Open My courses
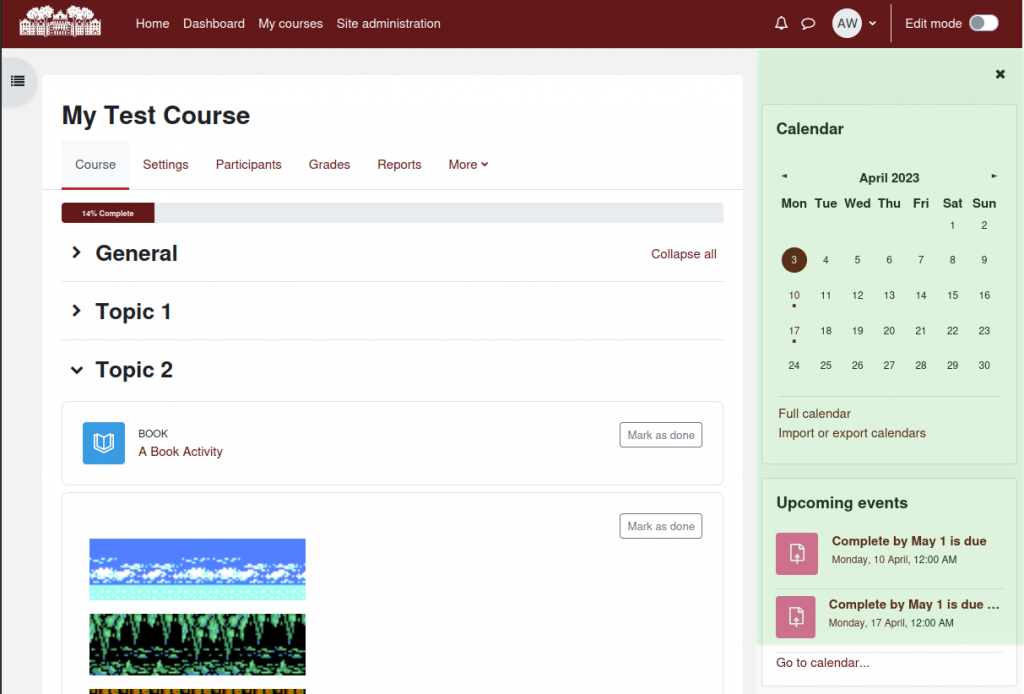 (291, 24)
